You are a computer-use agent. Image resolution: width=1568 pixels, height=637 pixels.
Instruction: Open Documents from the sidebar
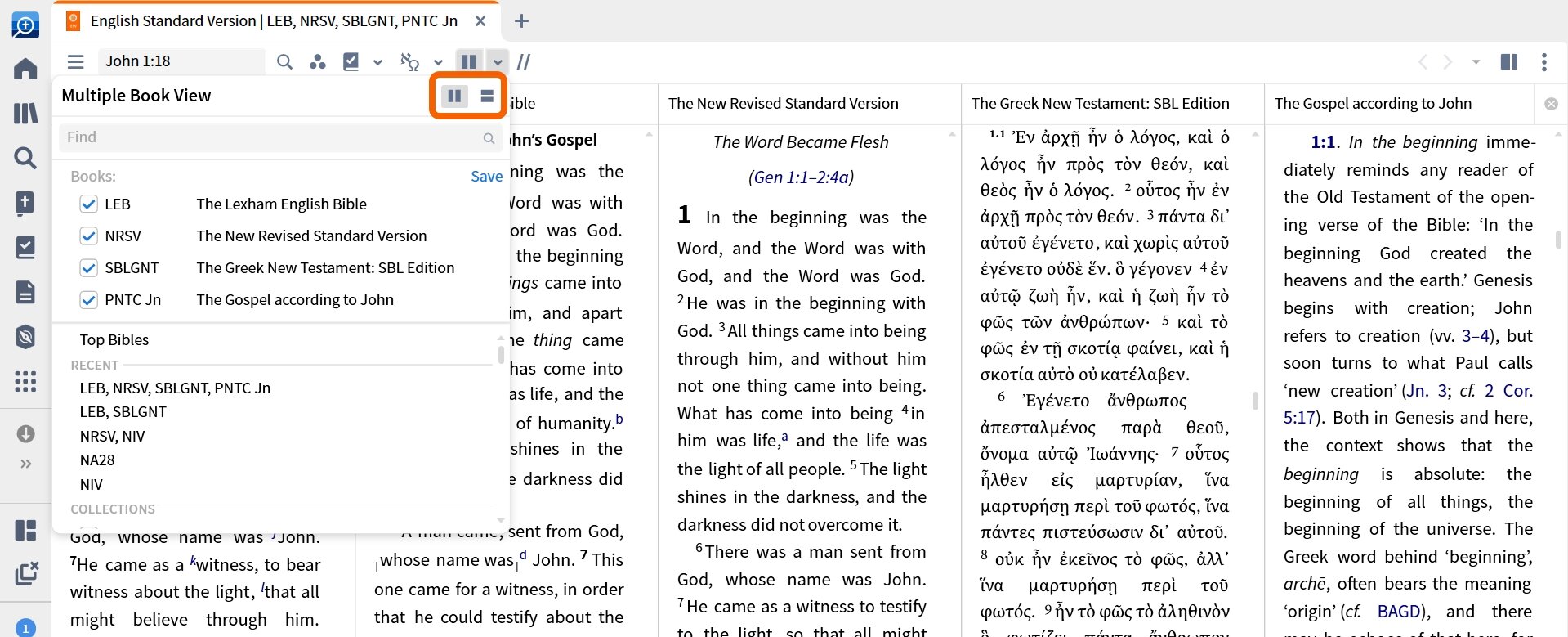(x=25, y=292)
